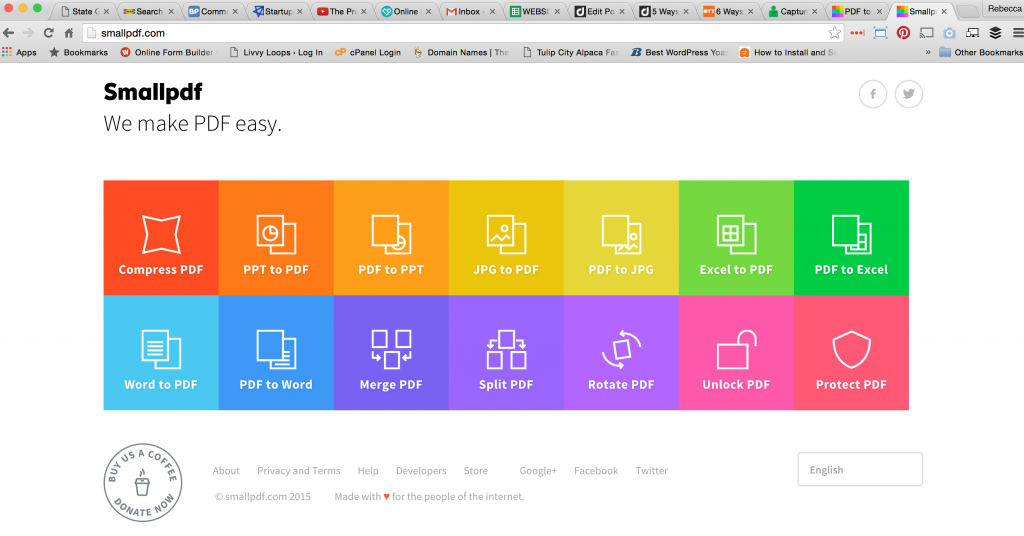1024x536 pixels.
Task: Select the Merge PDF tile
Action: pyautogui.click(x=391, y=353)
